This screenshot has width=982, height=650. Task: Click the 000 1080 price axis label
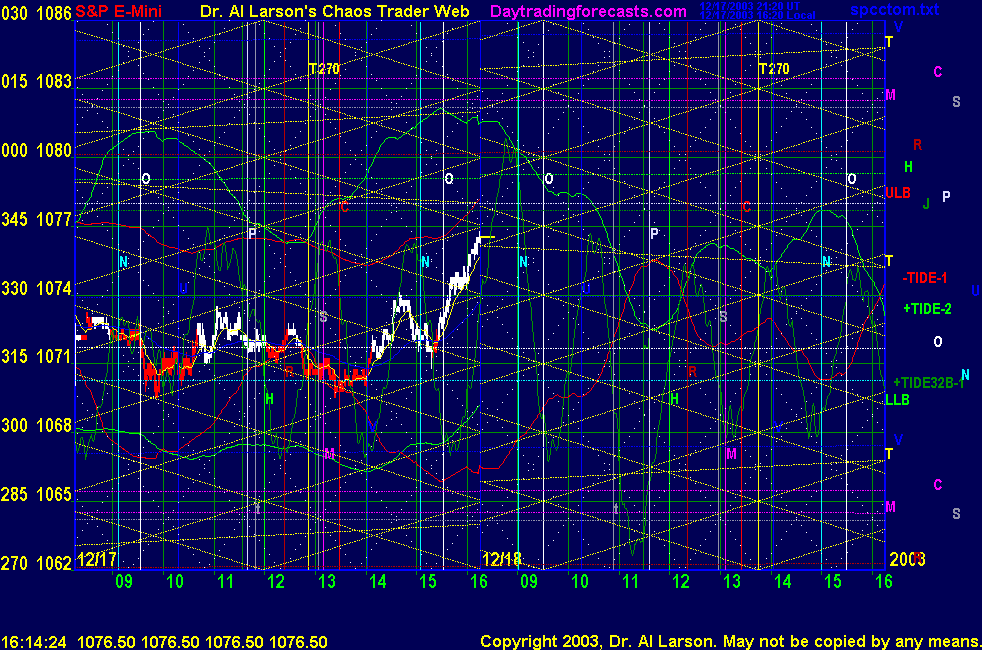point(36,150)
